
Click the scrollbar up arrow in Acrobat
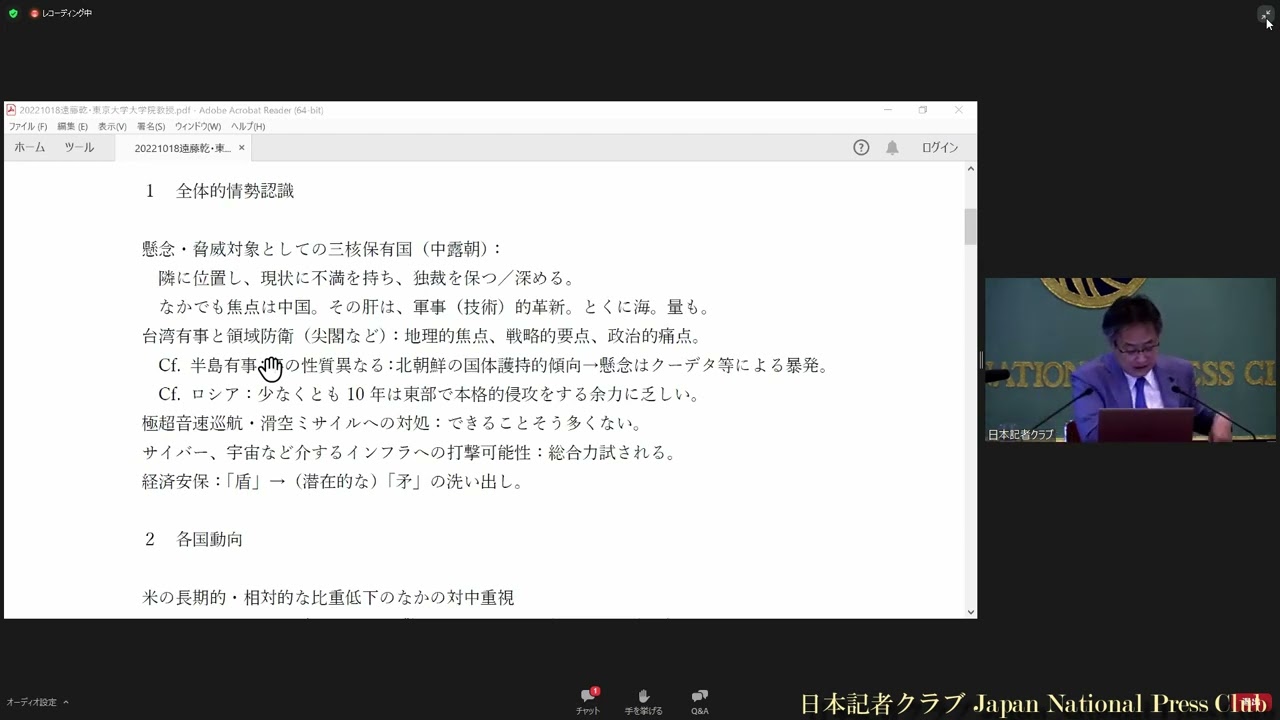tap(970, 169)
